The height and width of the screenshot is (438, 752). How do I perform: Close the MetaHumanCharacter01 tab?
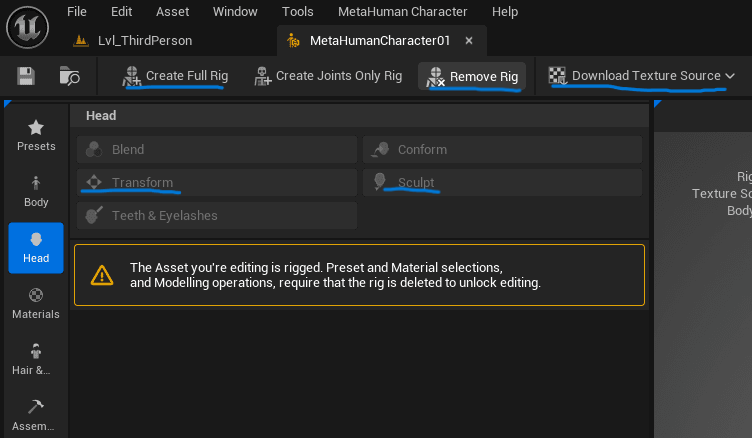[469, 41]
